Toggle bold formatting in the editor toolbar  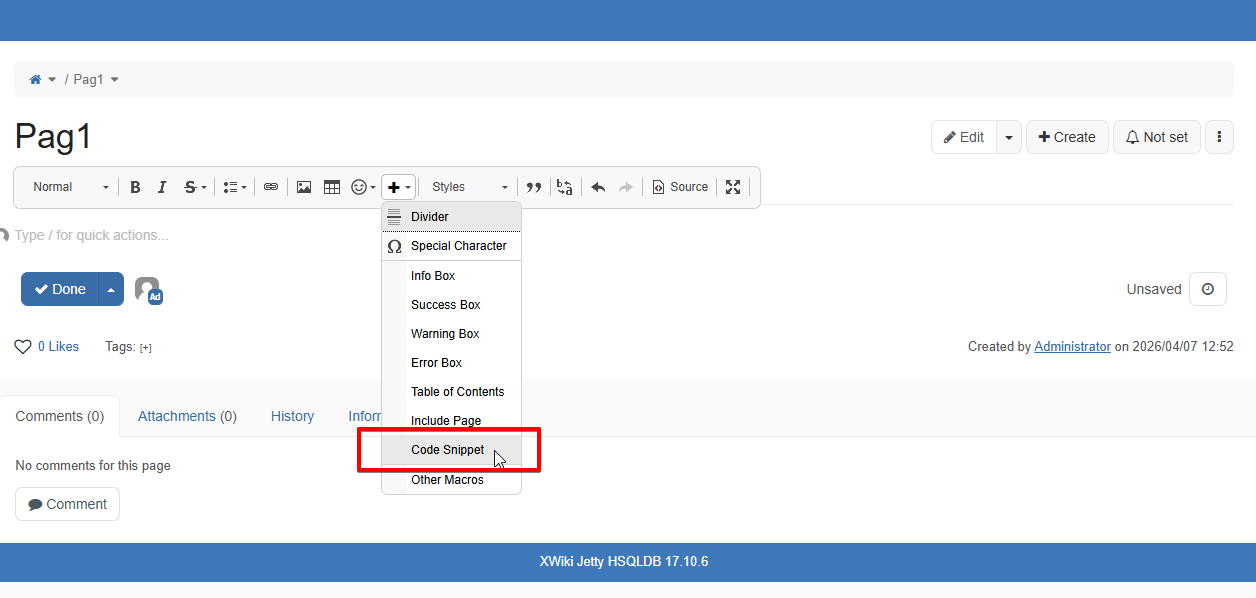click(135, 187)
